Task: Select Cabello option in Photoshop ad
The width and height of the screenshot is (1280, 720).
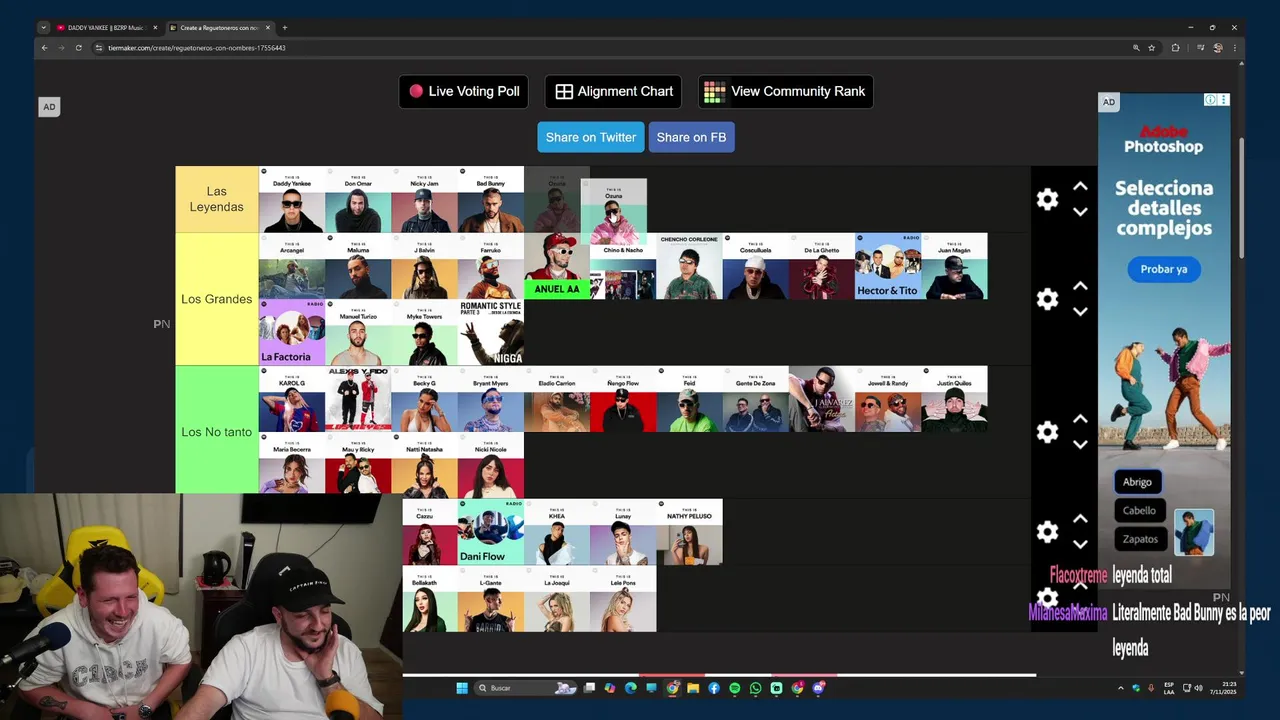Action: [x=1139, y=510]
